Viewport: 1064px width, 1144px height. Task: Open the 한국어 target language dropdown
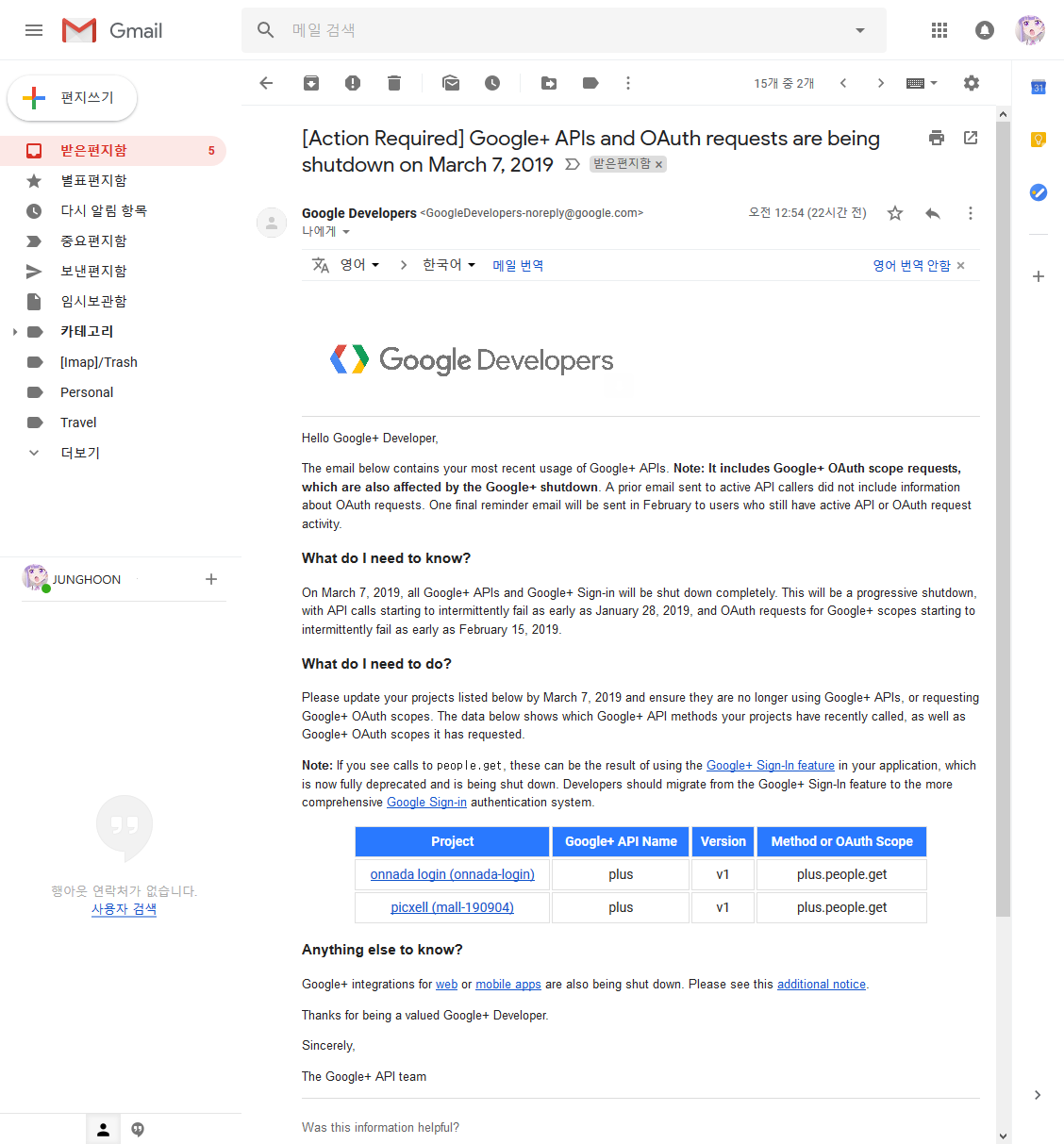point(448,265)
